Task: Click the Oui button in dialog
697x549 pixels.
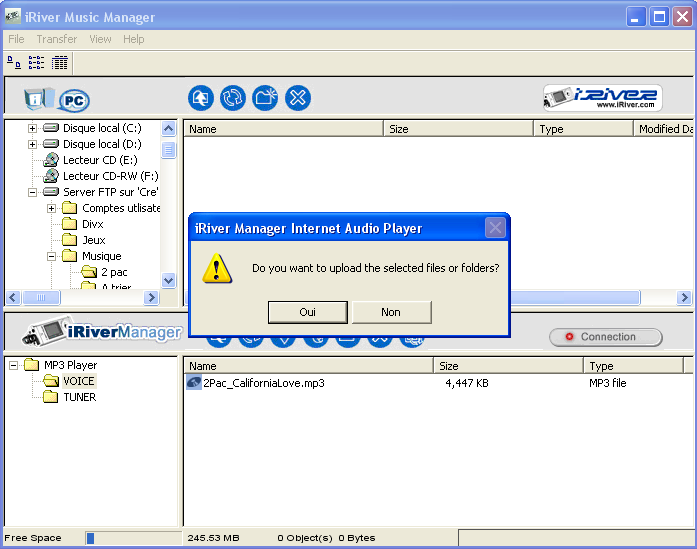Action: (308, 312)
